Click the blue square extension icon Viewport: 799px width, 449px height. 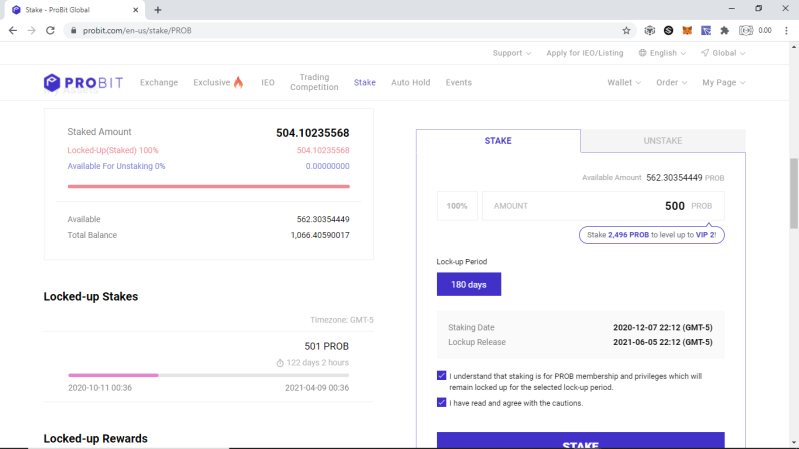coord(706,31)
